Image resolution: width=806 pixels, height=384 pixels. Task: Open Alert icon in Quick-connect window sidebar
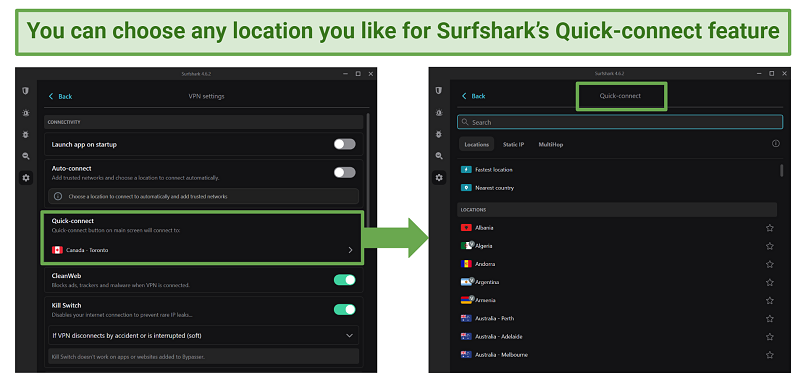(x=438, y=112)
